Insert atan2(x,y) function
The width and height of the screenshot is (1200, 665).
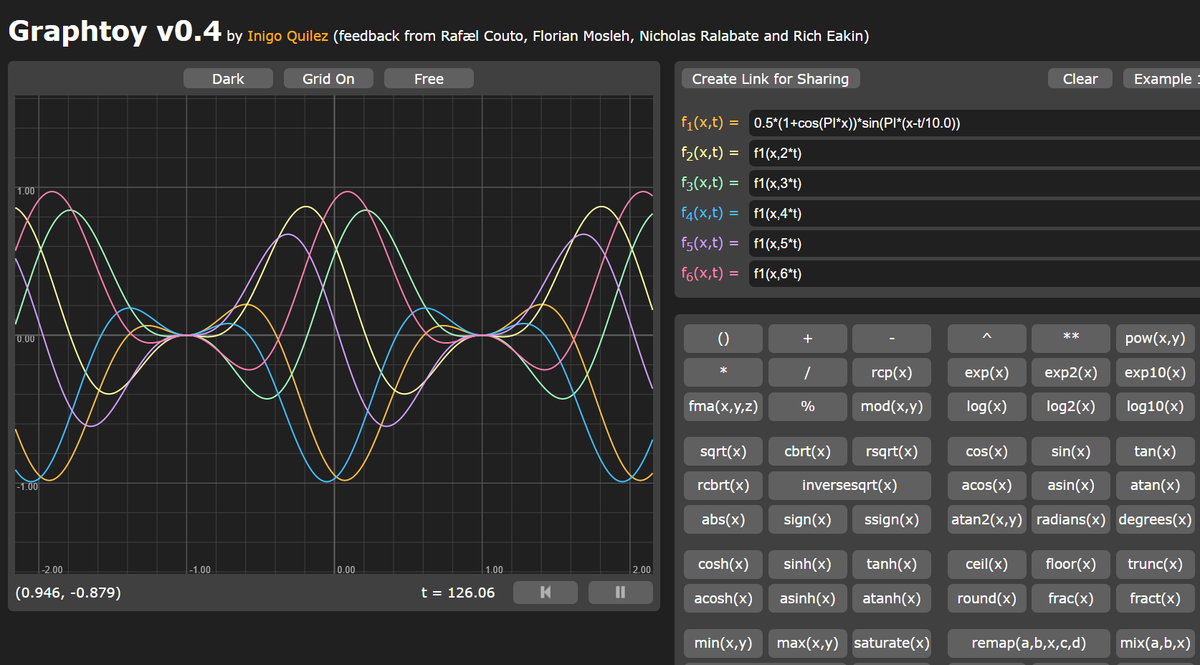(x=987, y=519)
